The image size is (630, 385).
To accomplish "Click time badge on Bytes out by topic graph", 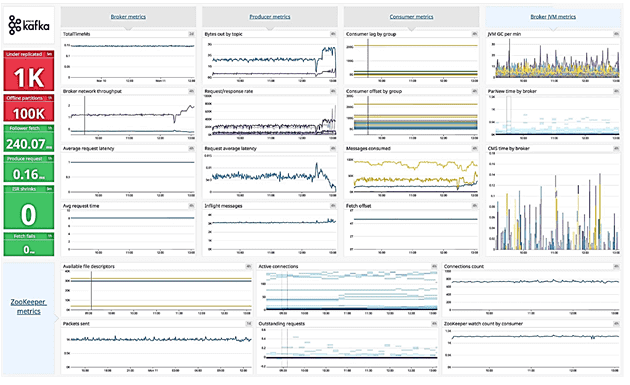I will point(333,34).
